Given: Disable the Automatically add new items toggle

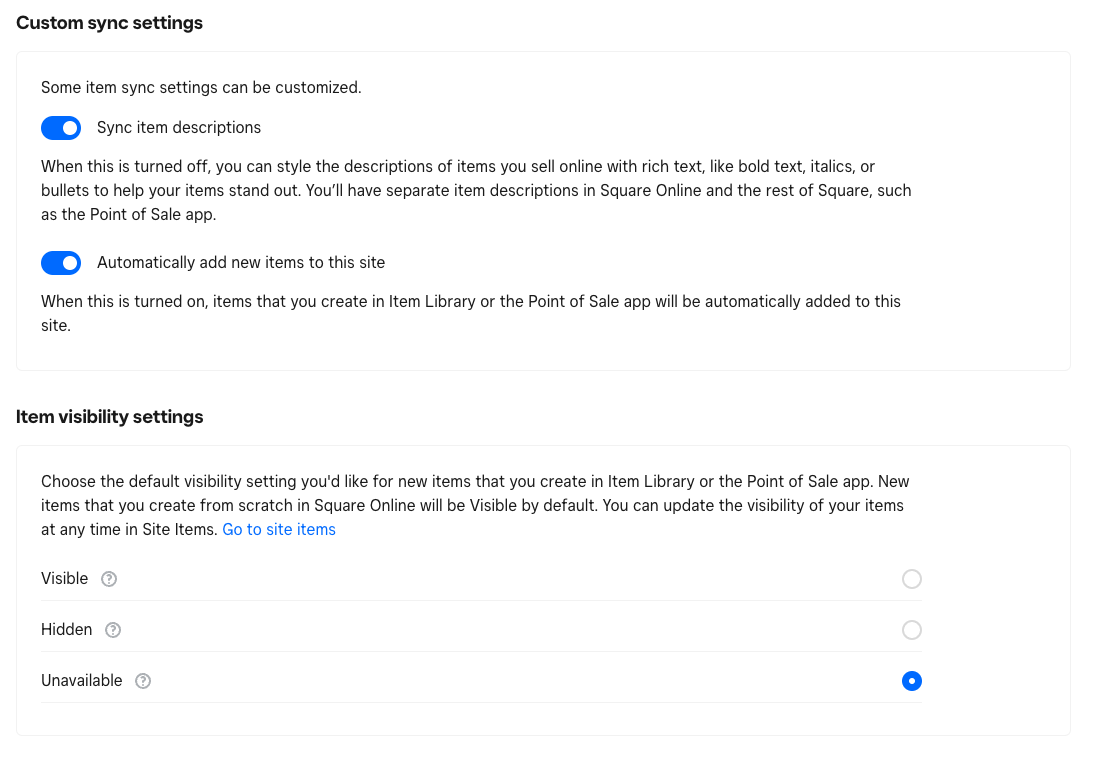Looking at the screenshot, I should 61,263.
